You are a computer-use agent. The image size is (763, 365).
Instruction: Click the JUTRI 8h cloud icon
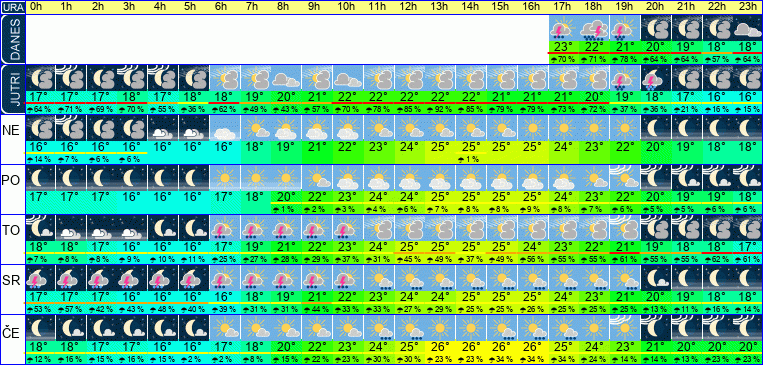(x=286, y=78)
